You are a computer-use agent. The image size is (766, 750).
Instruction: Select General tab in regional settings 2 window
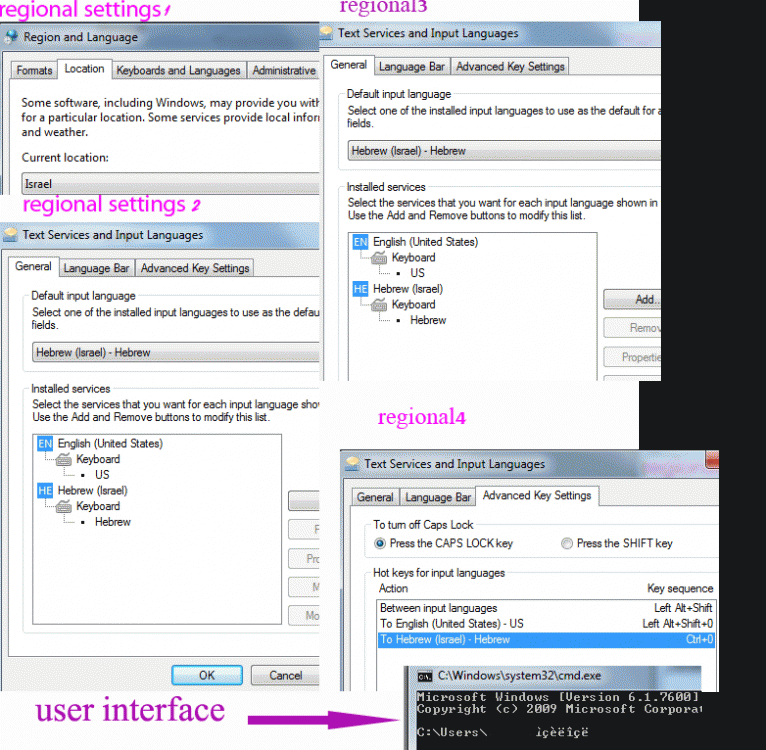point(33,267)
